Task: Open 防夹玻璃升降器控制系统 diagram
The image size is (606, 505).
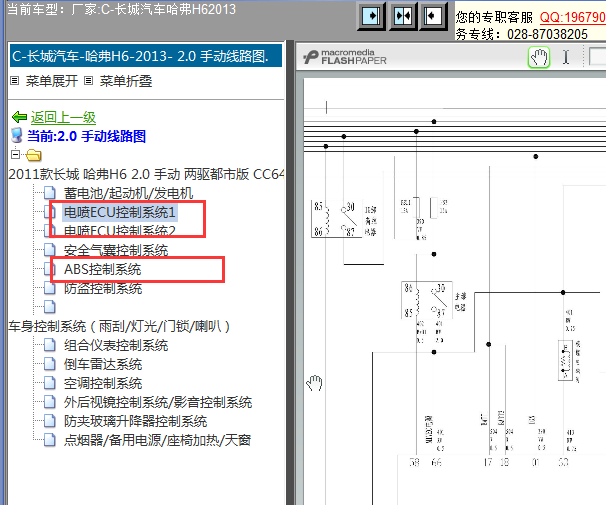Action: click(135, 421)
